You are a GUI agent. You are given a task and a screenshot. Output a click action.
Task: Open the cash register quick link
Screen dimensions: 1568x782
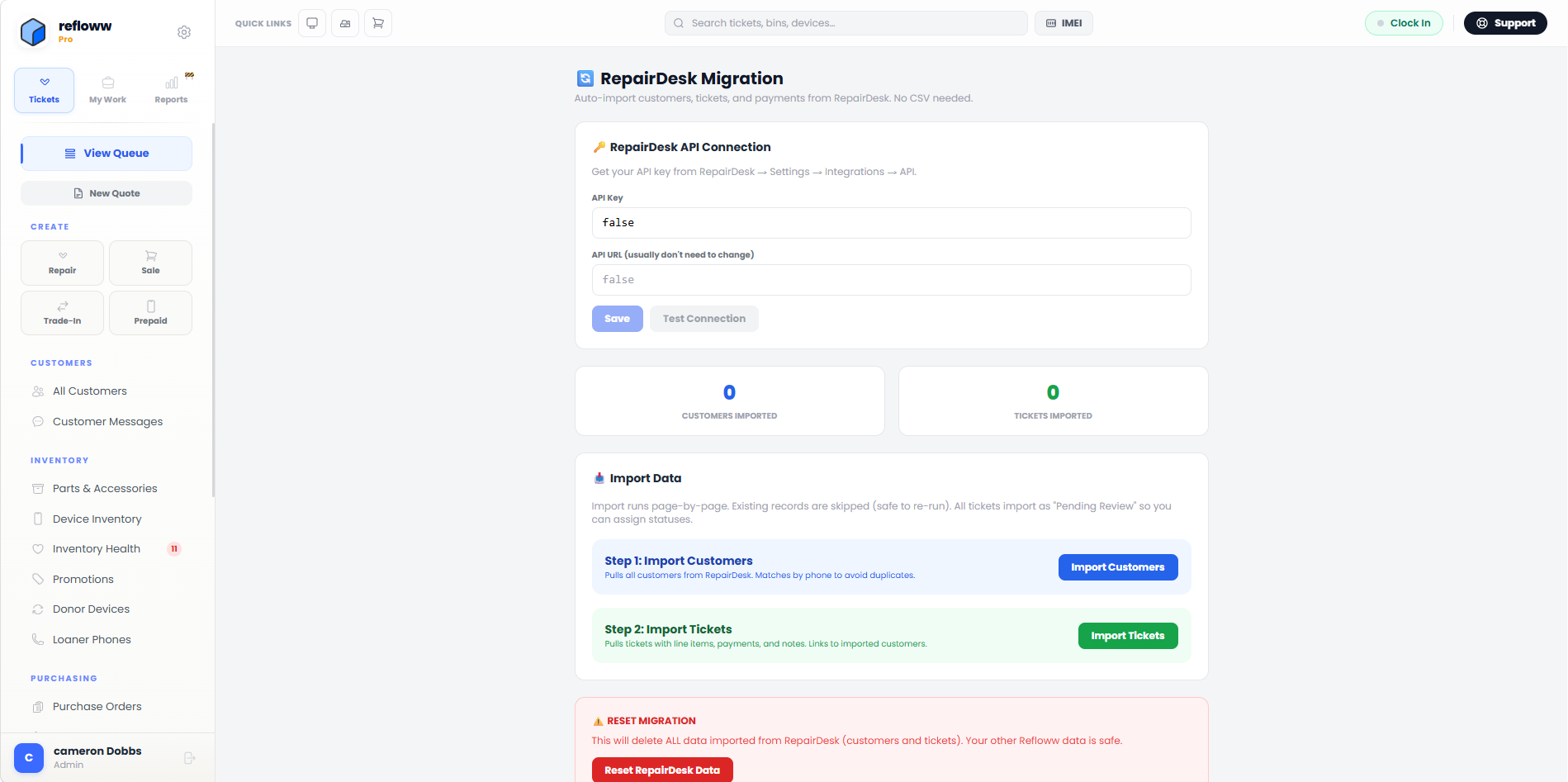click(345, 23)
